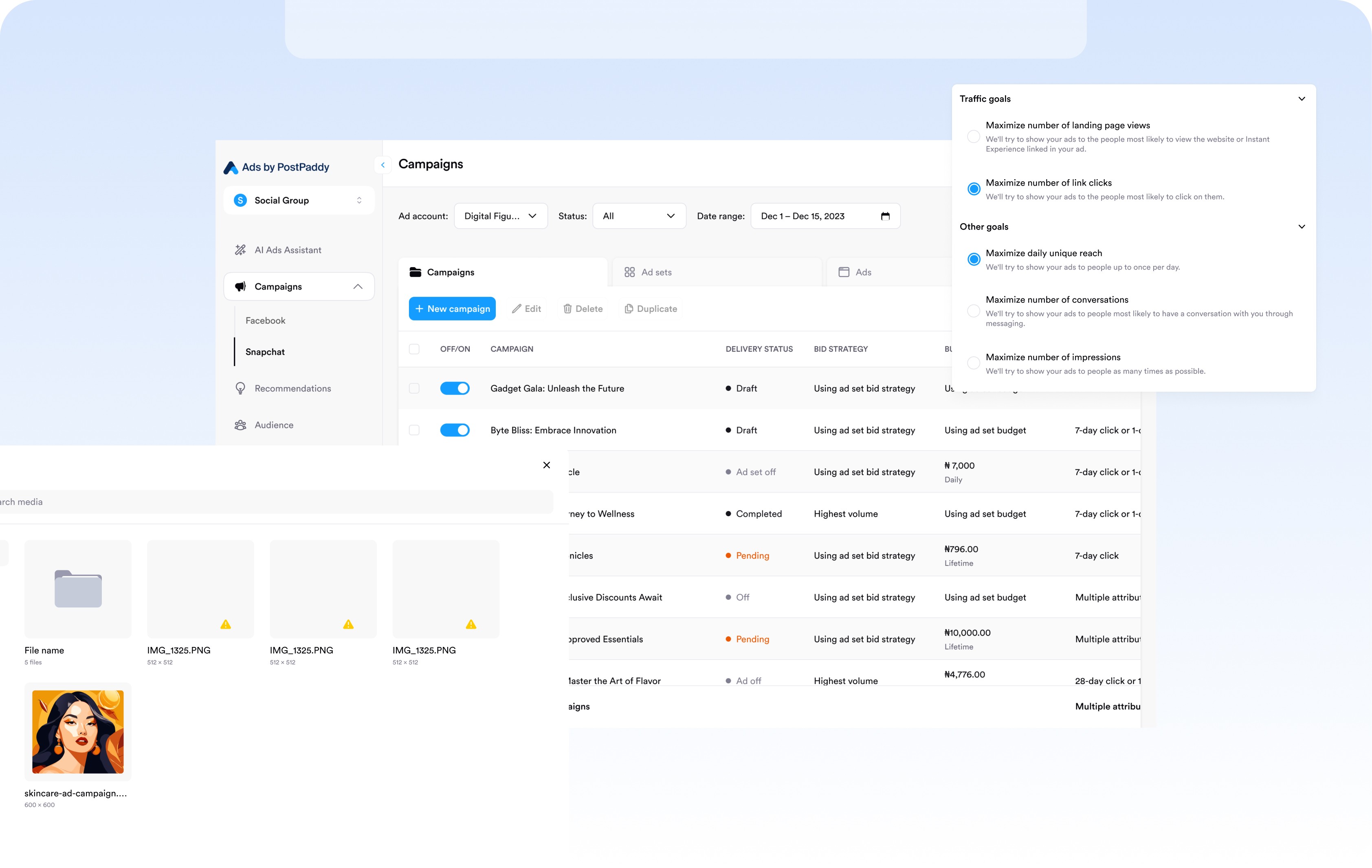The height and width of the screenshot is (868, 1372).
Task: Click the Recommendations lightbulb icon
Action: [x=240, y=388]
